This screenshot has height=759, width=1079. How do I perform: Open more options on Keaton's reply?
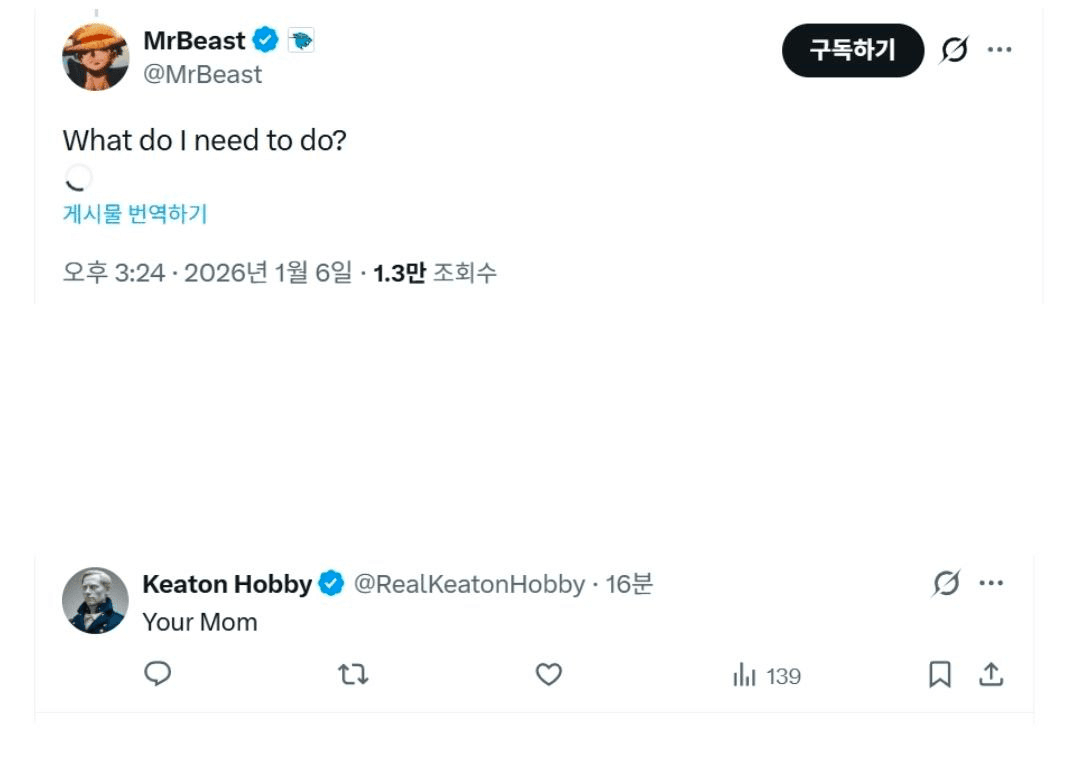pos(991,583)
